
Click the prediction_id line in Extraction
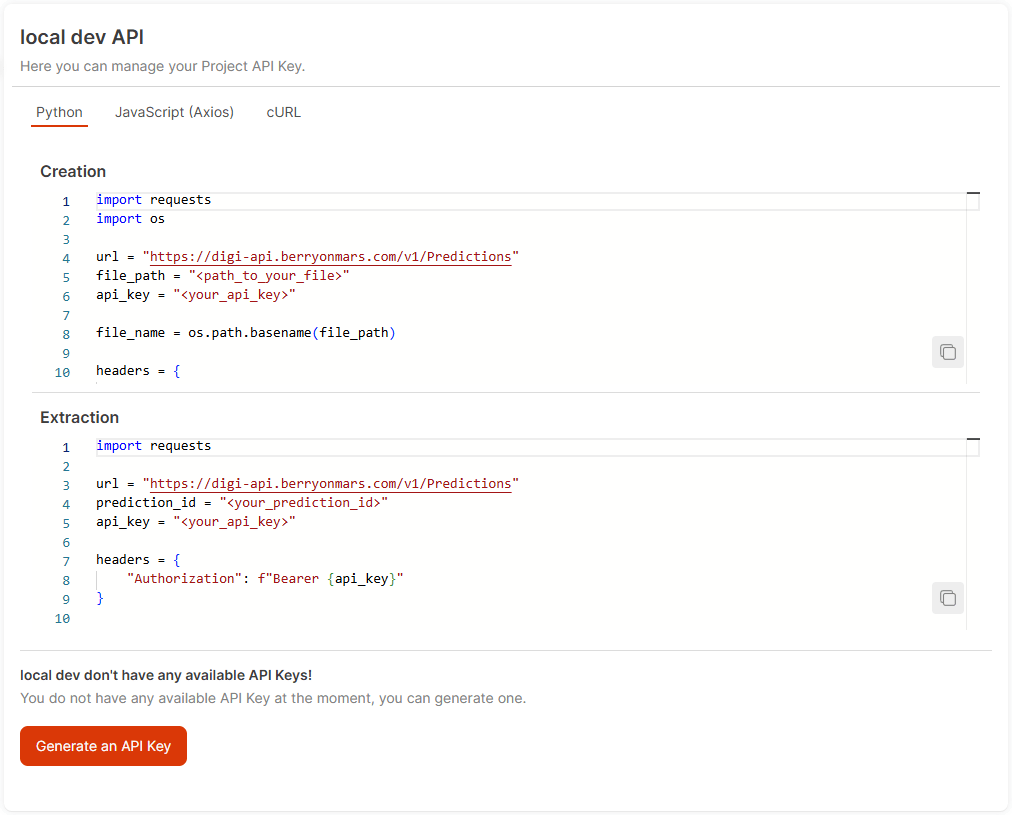242,503
